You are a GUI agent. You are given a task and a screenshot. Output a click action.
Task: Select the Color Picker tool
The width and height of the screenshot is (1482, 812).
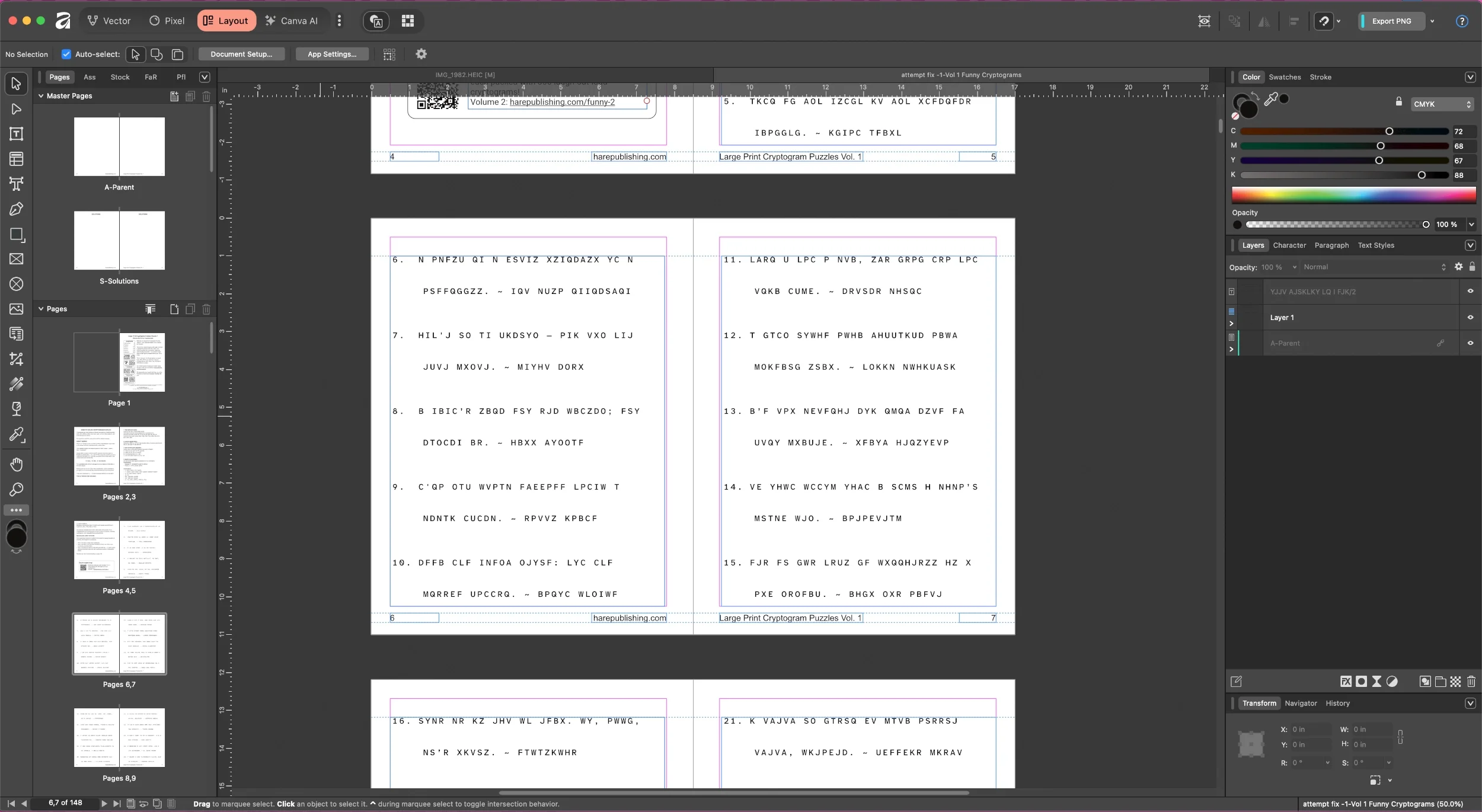click(16, 436)
